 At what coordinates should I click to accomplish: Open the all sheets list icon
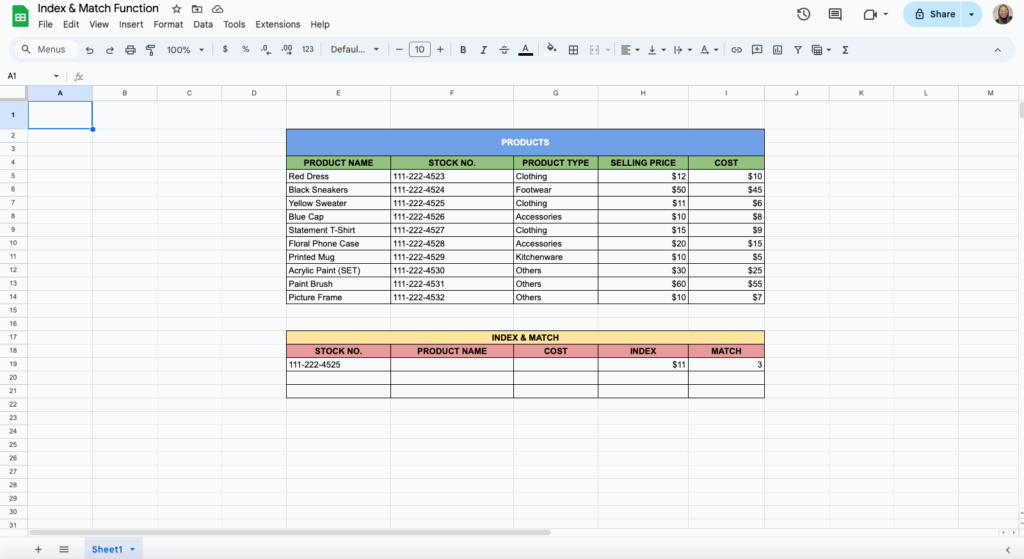click(x=63, y=549)
